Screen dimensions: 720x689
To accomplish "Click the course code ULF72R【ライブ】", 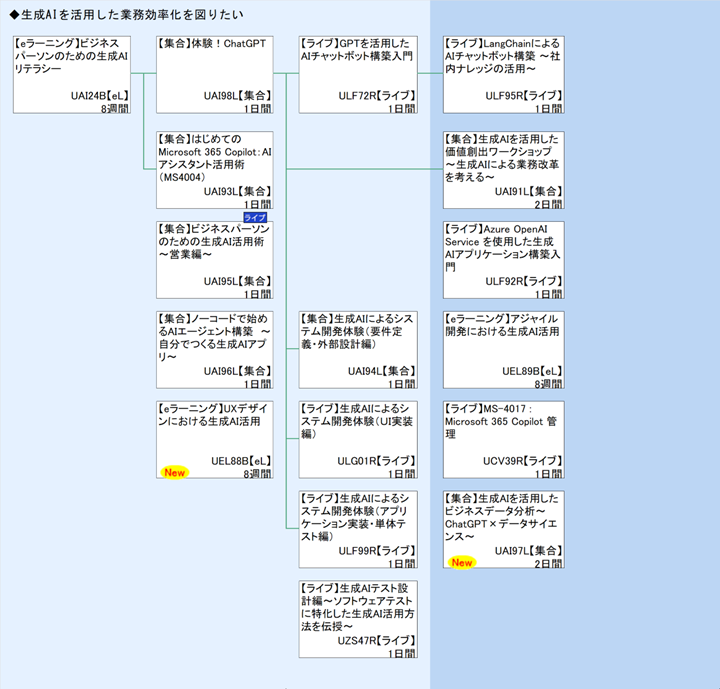I will click(x=377, y=96).
